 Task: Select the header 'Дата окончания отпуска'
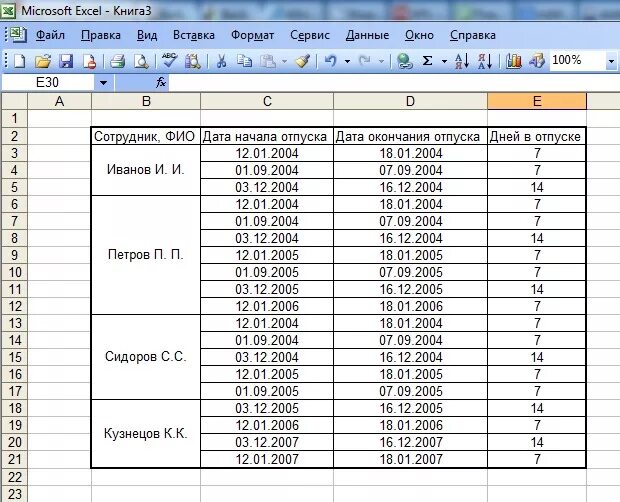[x=410, y=136]
